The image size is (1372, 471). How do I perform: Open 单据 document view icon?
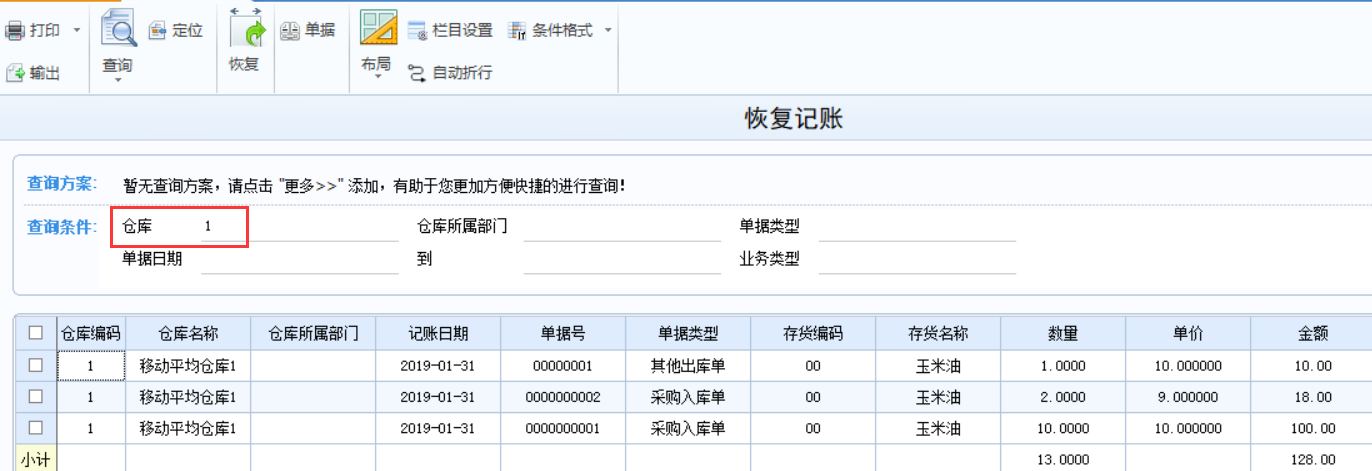click(289, 31)
